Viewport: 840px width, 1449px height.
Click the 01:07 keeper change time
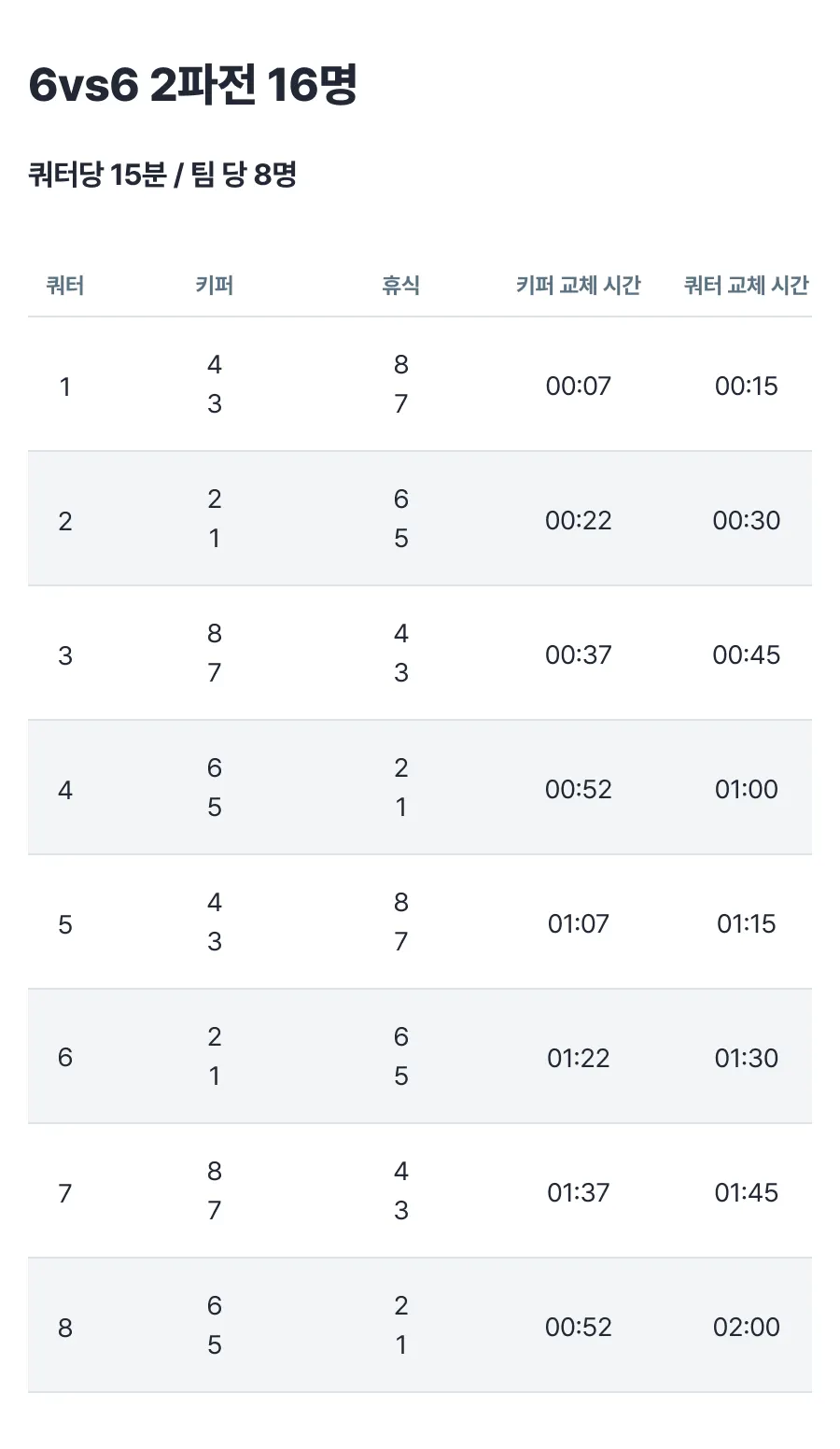579,923
